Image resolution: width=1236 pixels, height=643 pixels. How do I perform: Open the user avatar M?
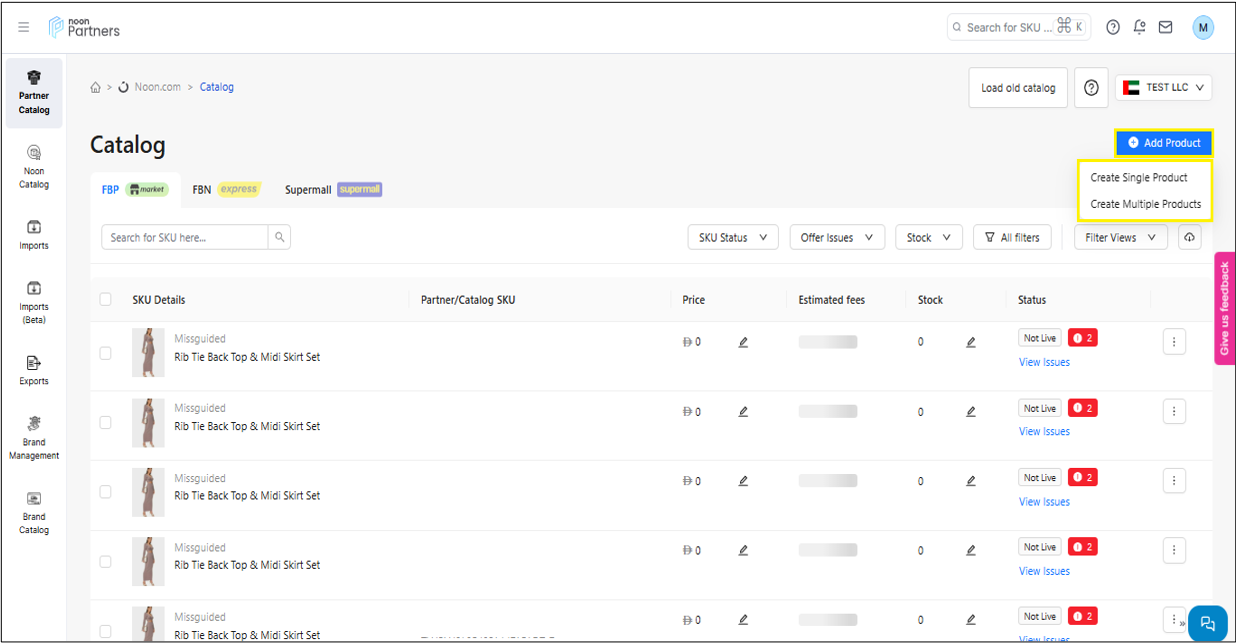click(1203, 28)
